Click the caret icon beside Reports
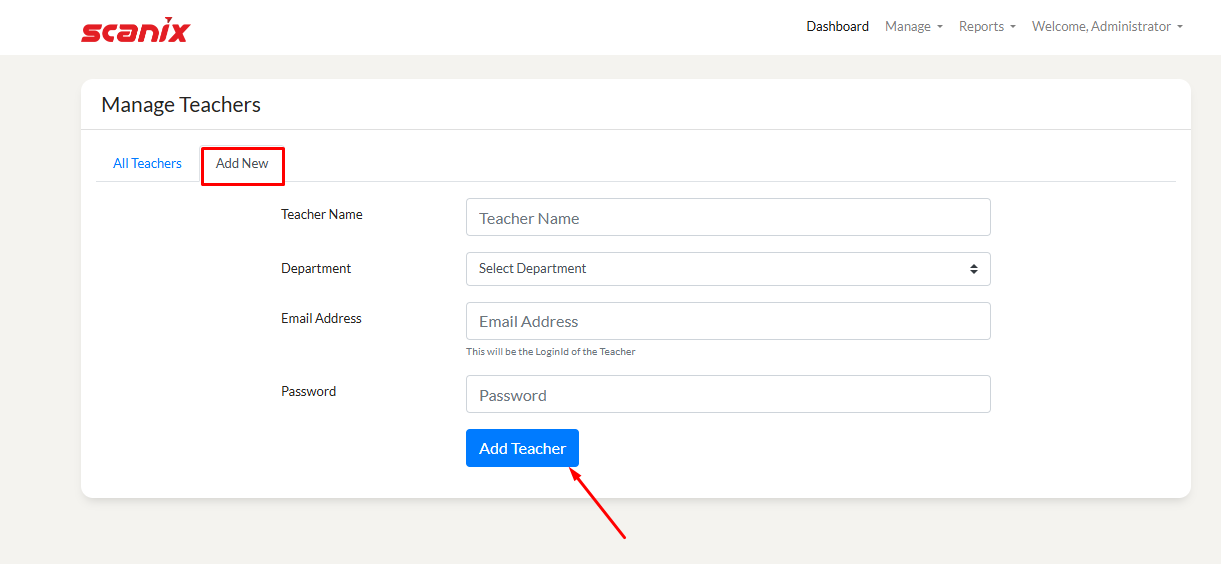 tap(1013, 27)
